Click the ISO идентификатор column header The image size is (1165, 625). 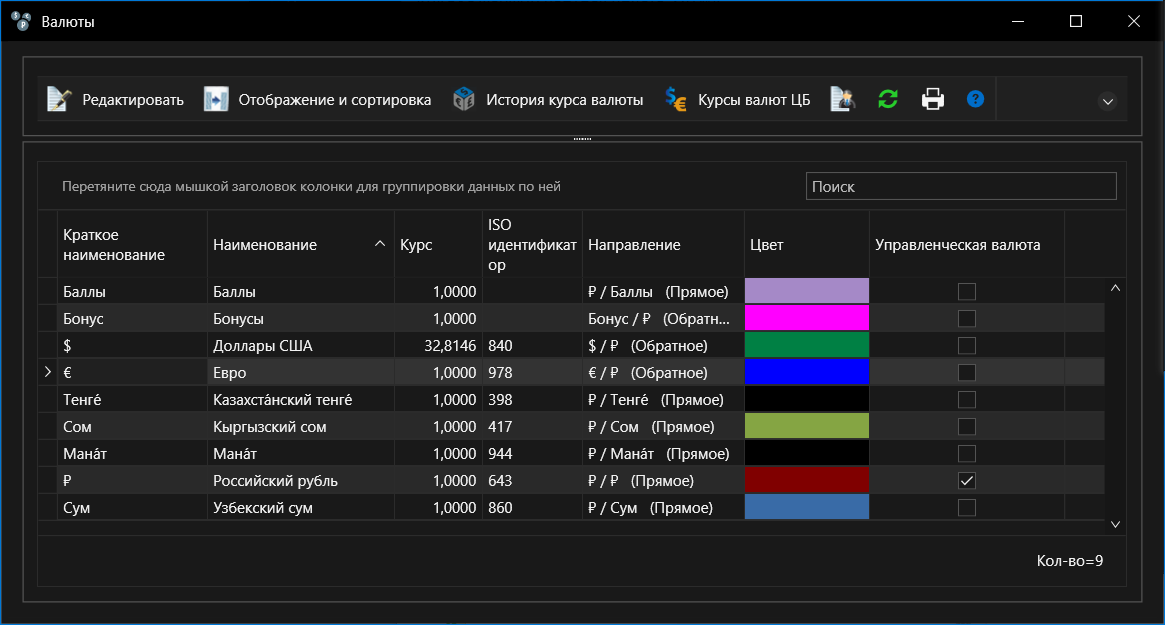click(x=532, y=245)
